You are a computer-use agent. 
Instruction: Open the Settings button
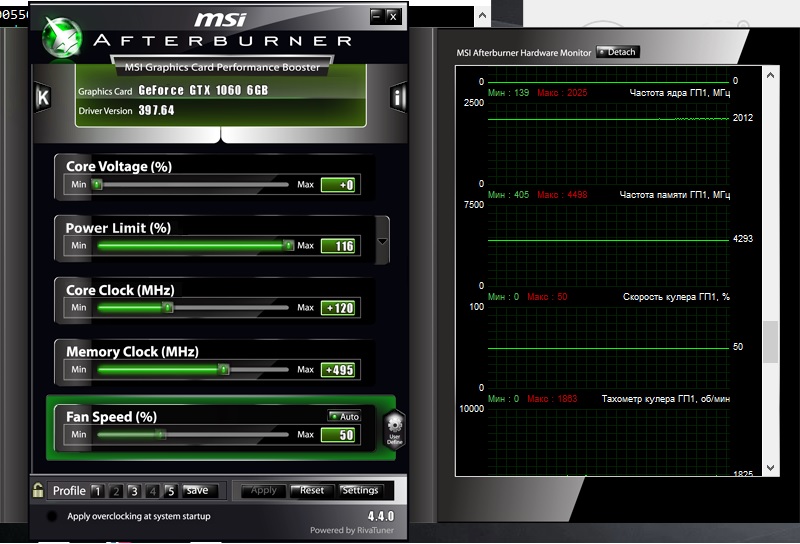click(x=361, y=490)
